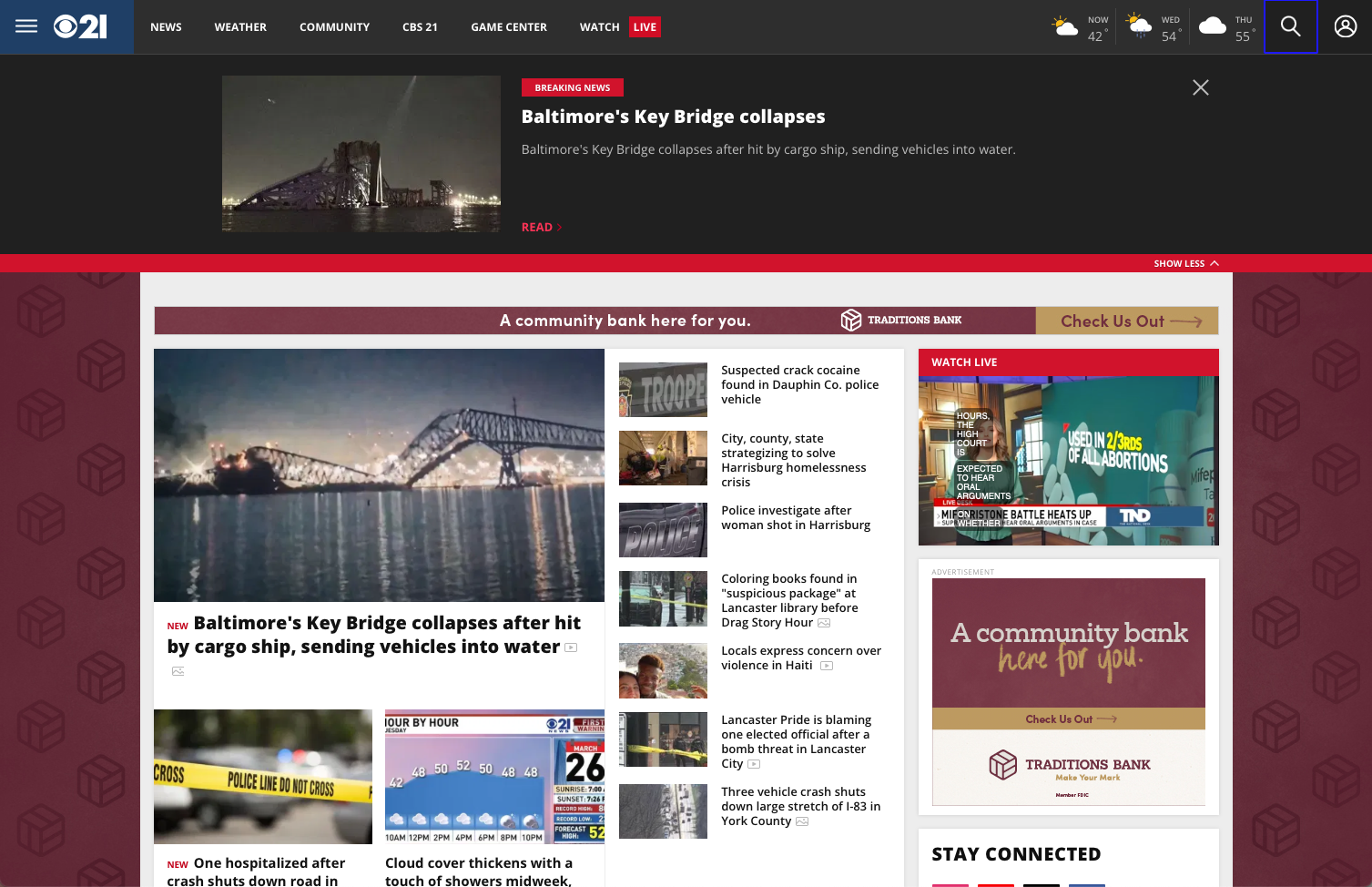Image resolution: width=1372 pixels, height=887 pixels.
Task: Click the video icon after violence in Haiti
Action: tap(827, 666)
